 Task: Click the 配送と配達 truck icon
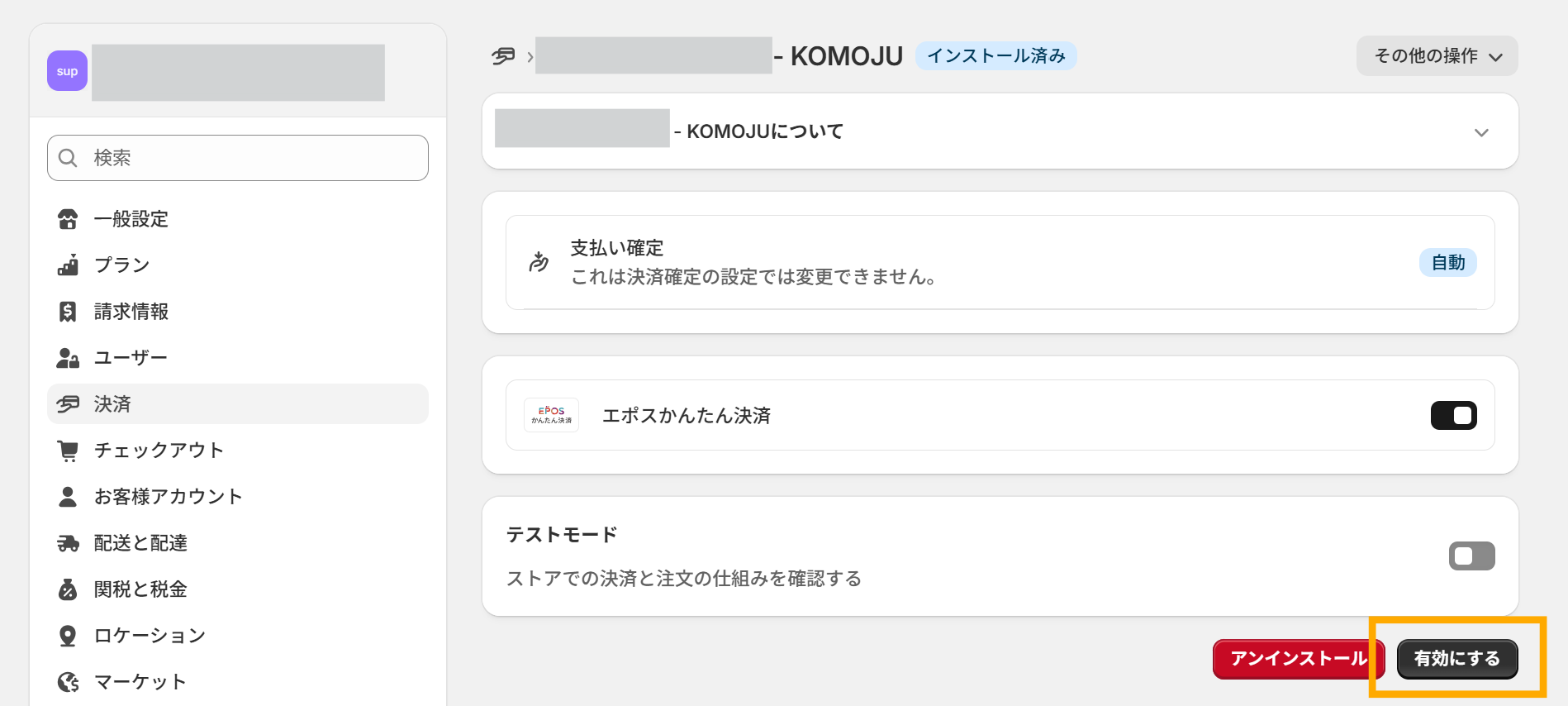69,542
